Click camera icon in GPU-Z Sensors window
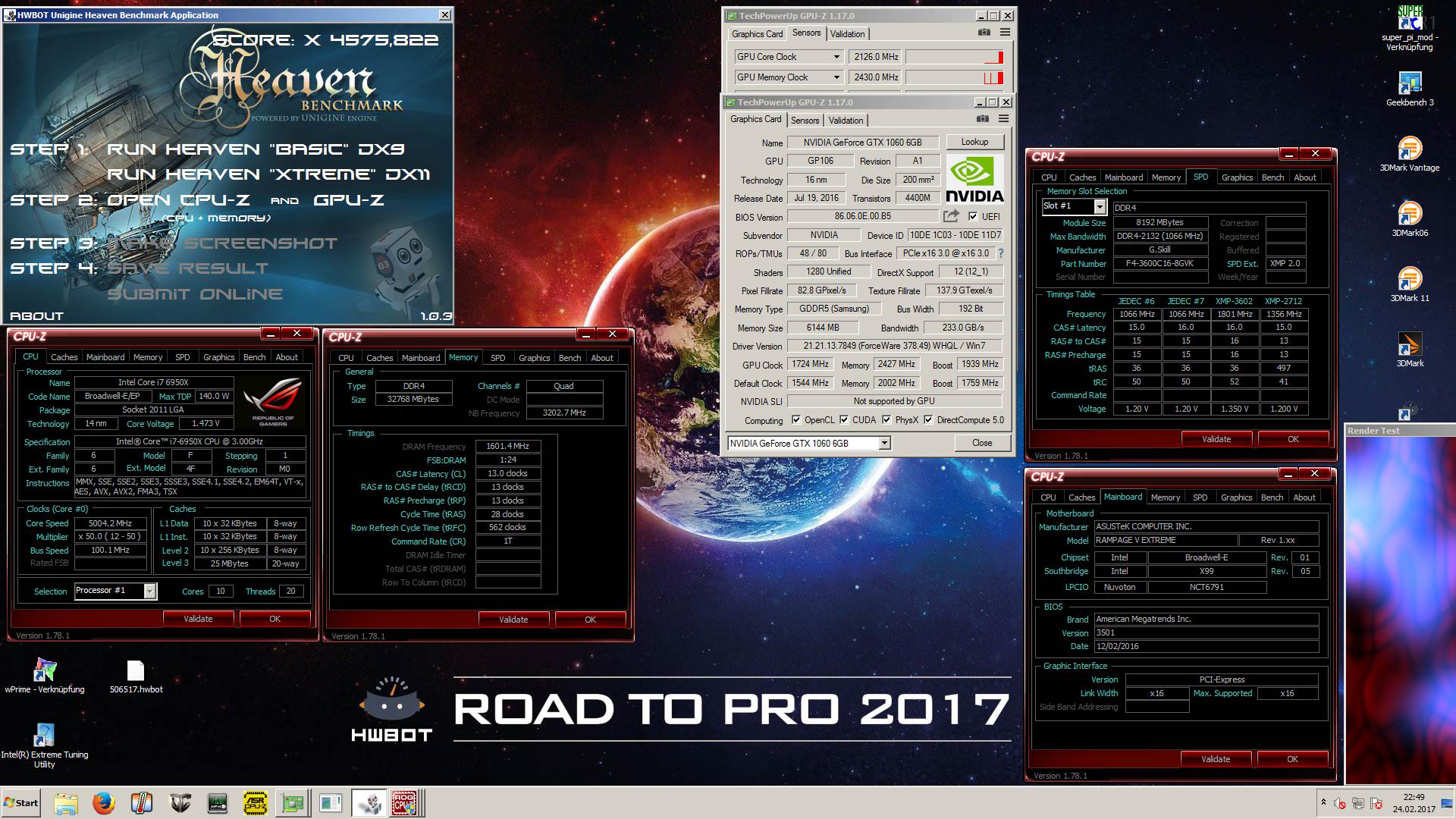This screenshot has width=1456, height=819. [x=984, y=33]
